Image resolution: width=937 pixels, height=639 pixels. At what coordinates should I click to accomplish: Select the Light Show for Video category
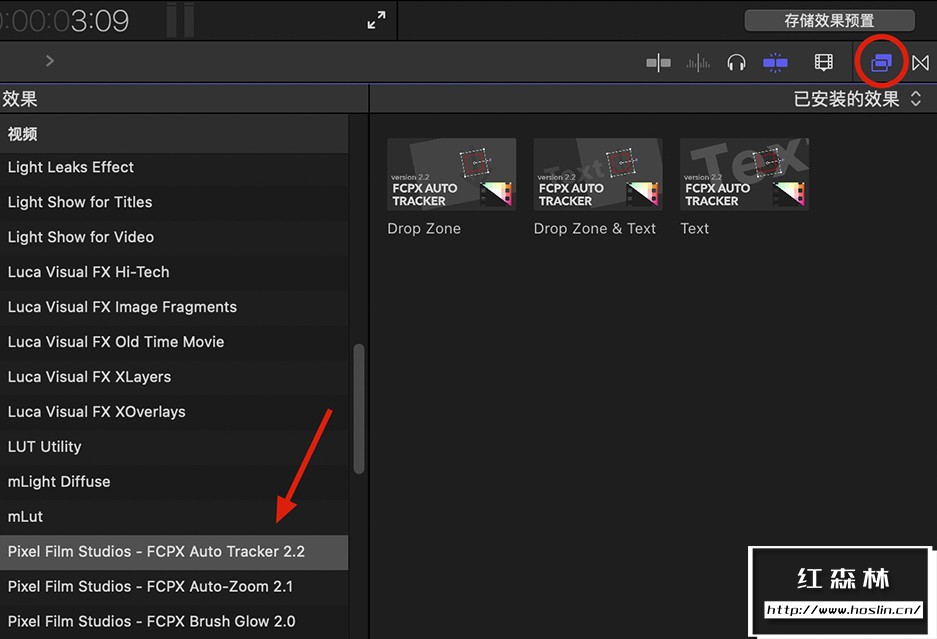coord(174,237)
